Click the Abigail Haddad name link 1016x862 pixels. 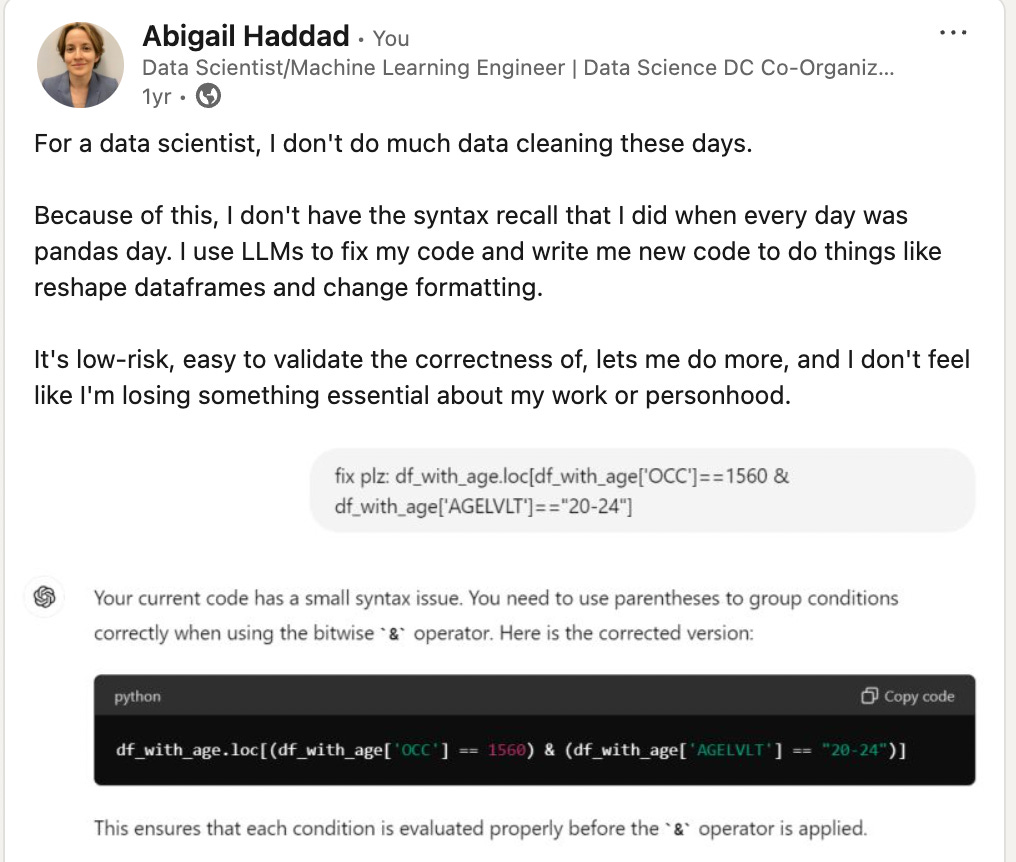pyautogui.click(x=246, y=37)
